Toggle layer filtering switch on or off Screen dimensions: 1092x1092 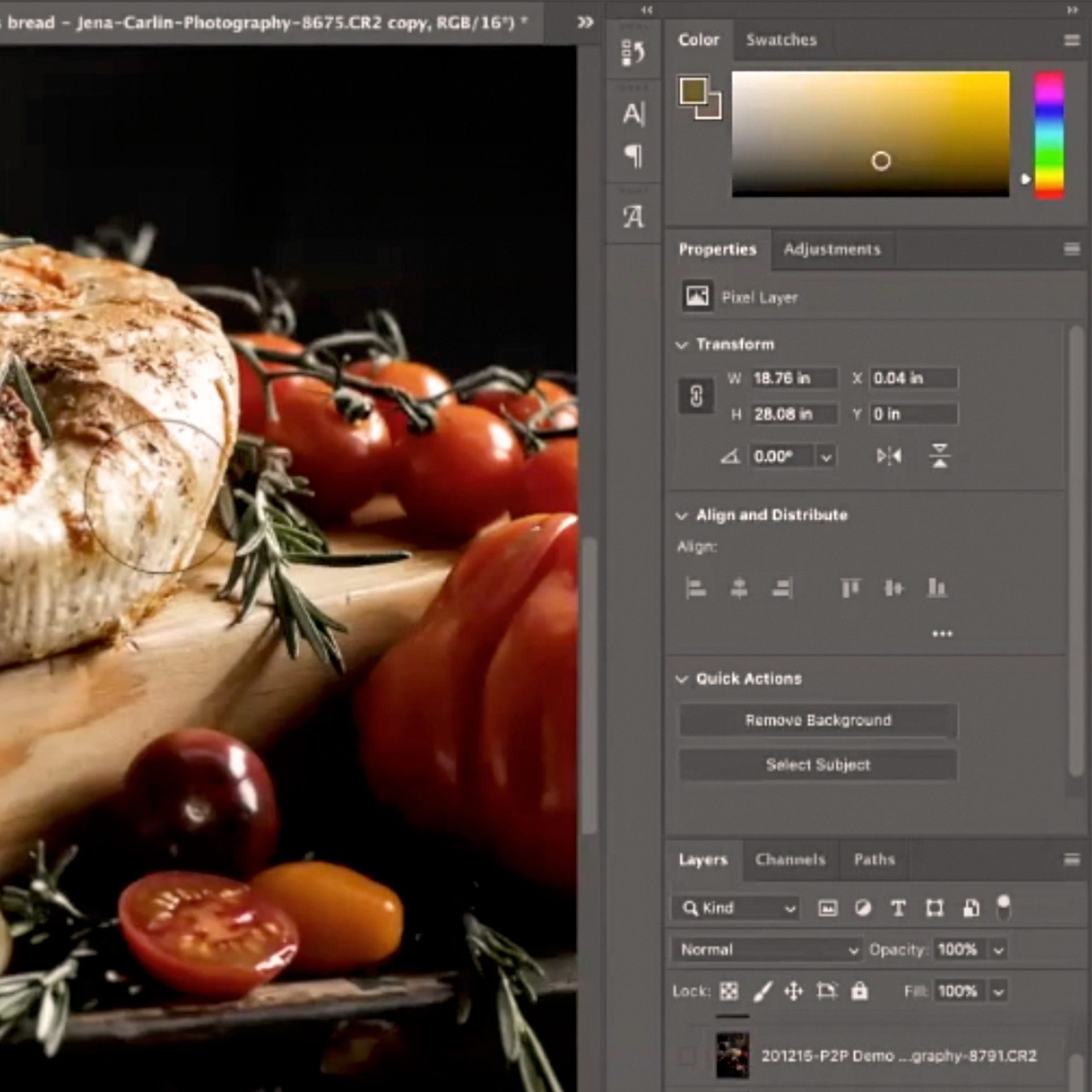[1003, 907]
